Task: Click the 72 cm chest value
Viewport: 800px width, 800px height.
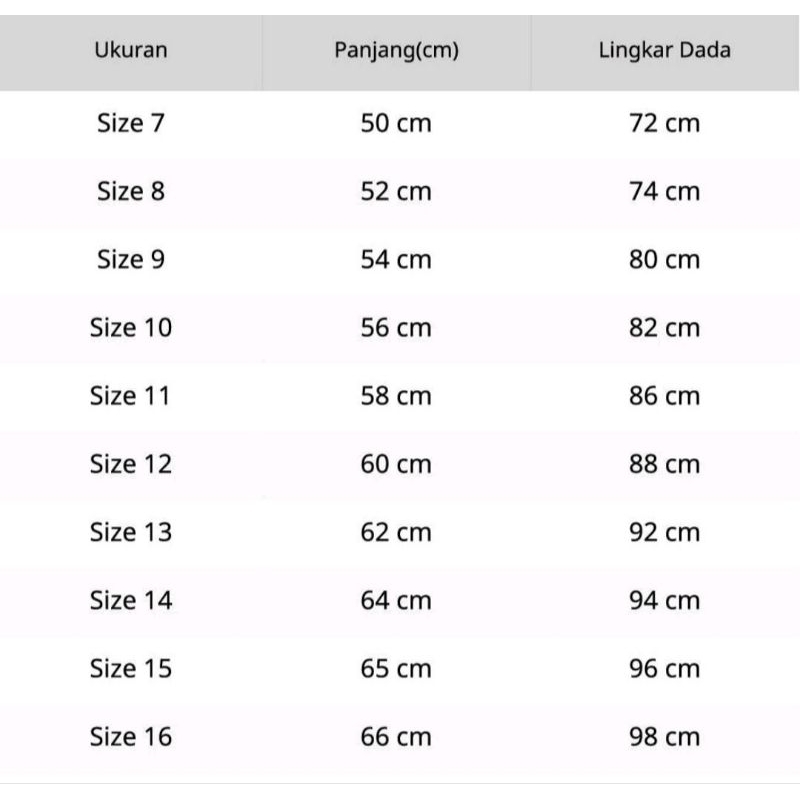Action: pos(664,124)
